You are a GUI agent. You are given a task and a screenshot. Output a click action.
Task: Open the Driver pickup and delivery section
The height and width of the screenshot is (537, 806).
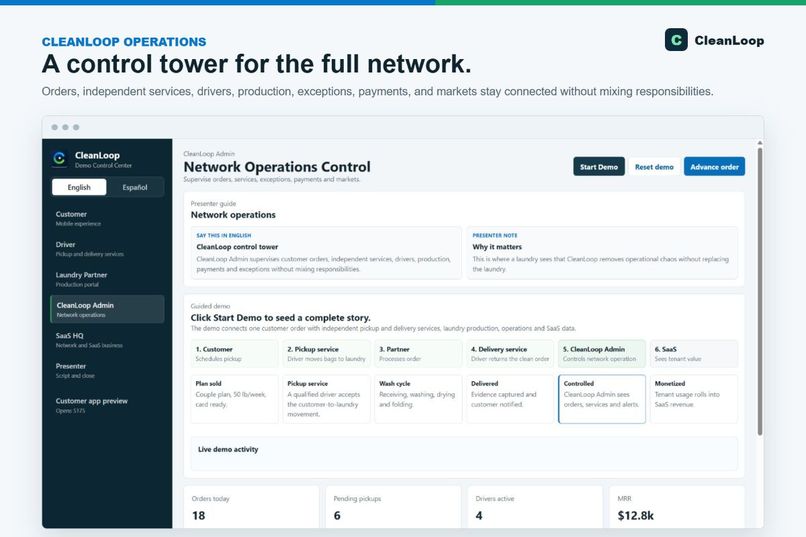[107, 249]
